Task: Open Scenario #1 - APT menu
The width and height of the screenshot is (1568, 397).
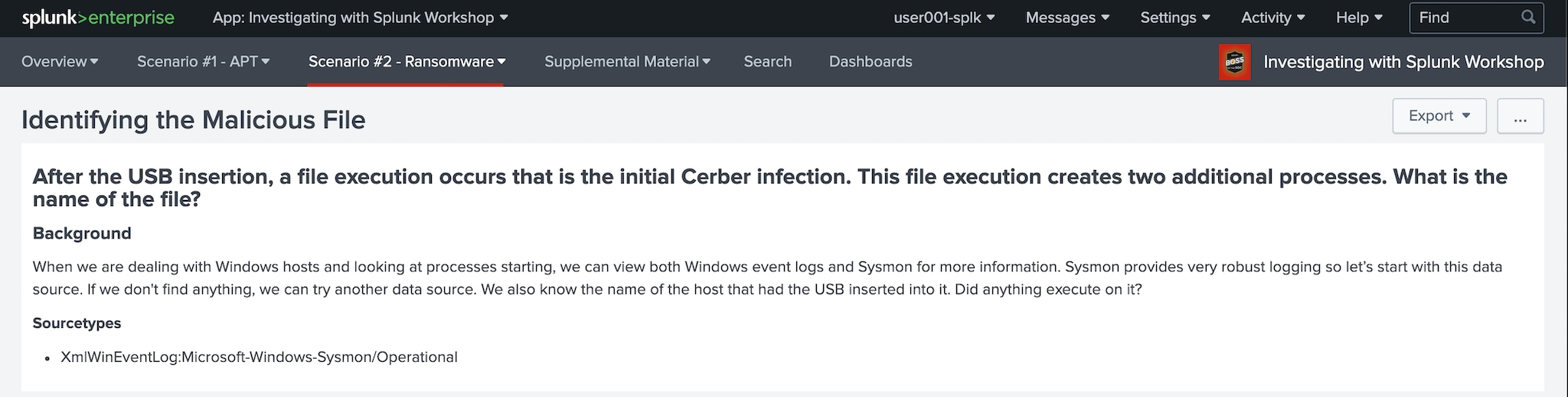Action: 203,61
